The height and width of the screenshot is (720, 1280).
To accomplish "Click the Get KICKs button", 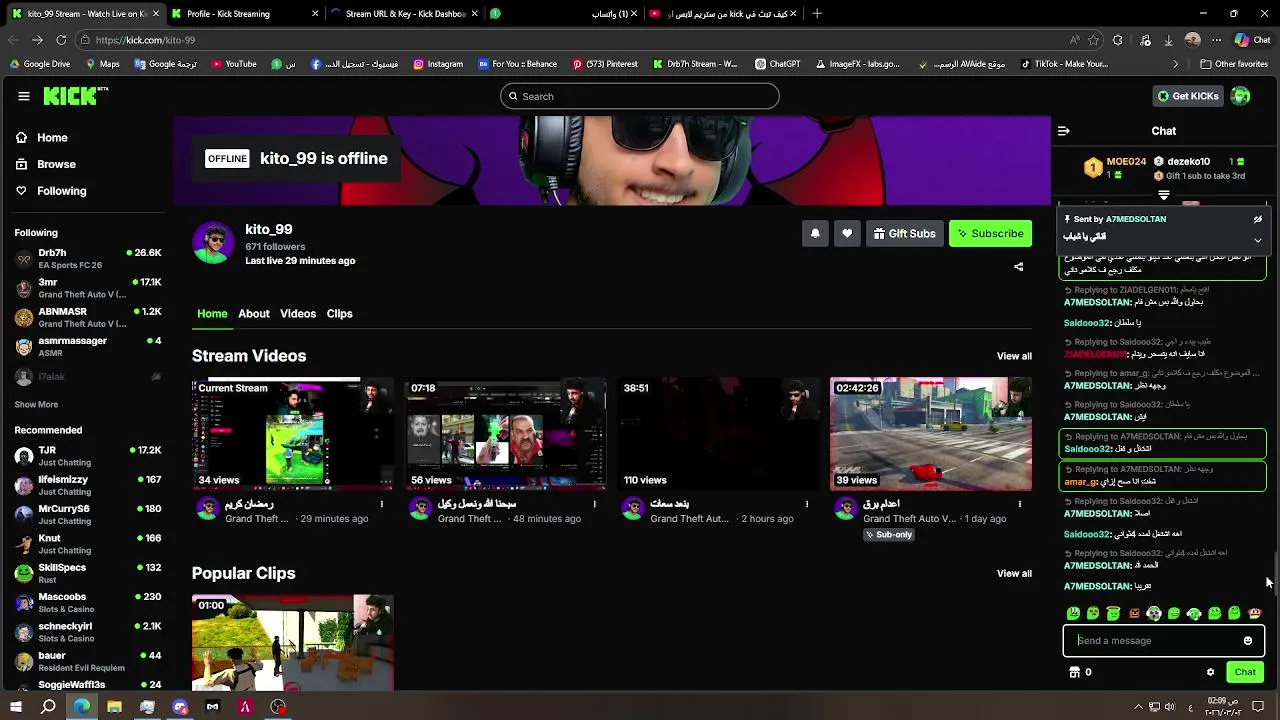I will coord(1188,96).
